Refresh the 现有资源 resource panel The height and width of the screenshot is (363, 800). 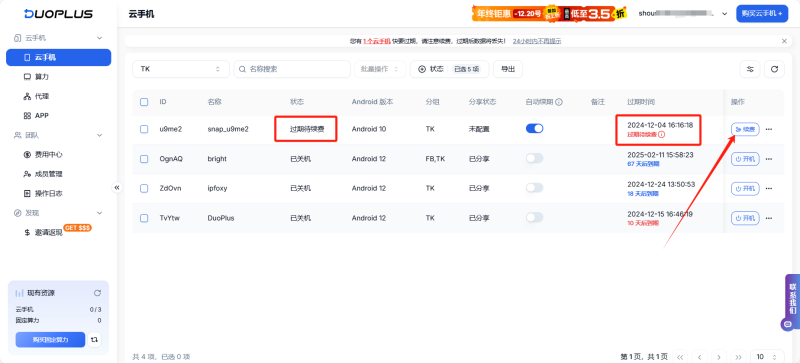(97, 293)
